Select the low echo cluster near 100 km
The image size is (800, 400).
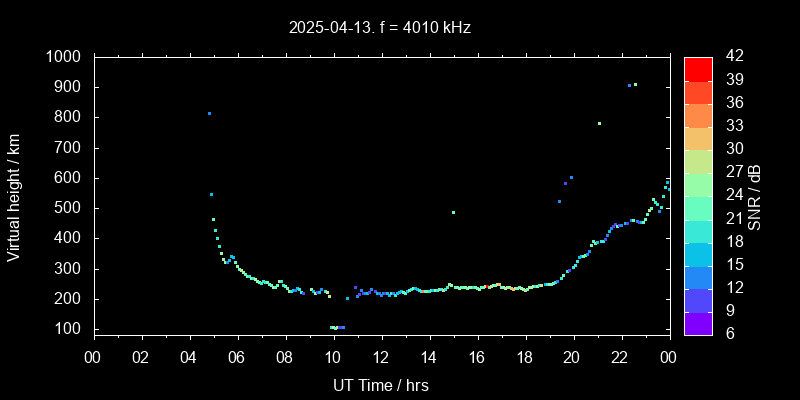[337, 327]
